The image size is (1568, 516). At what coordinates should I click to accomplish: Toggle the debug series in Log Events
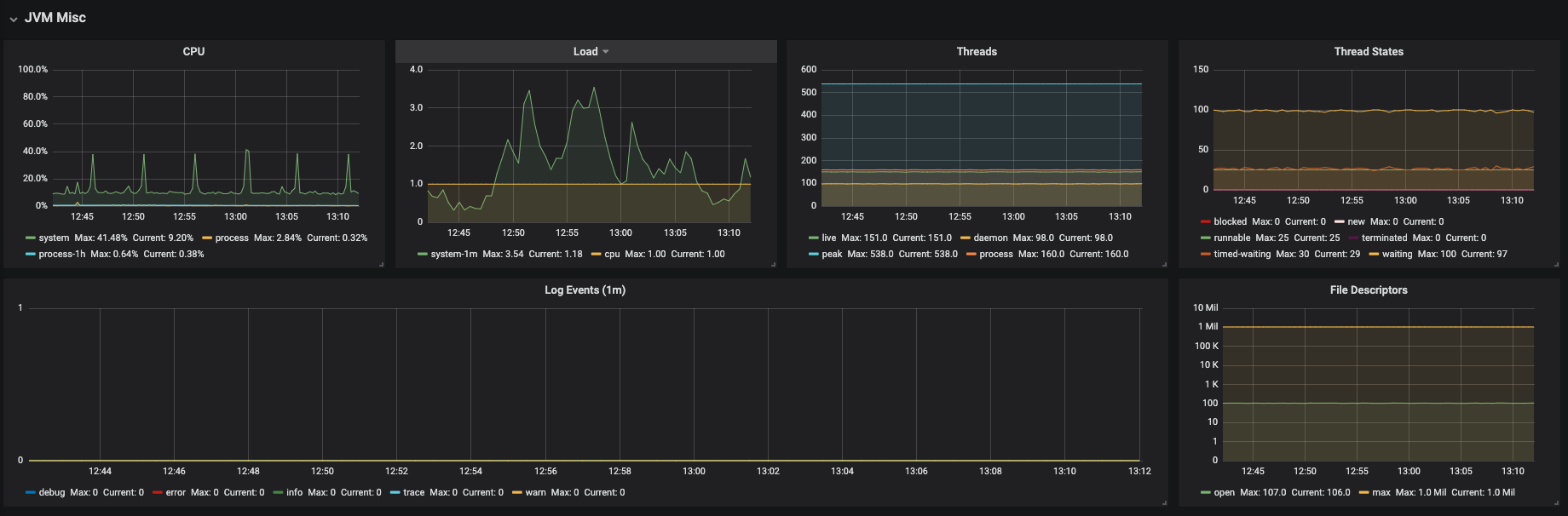[x=52, y=493]
